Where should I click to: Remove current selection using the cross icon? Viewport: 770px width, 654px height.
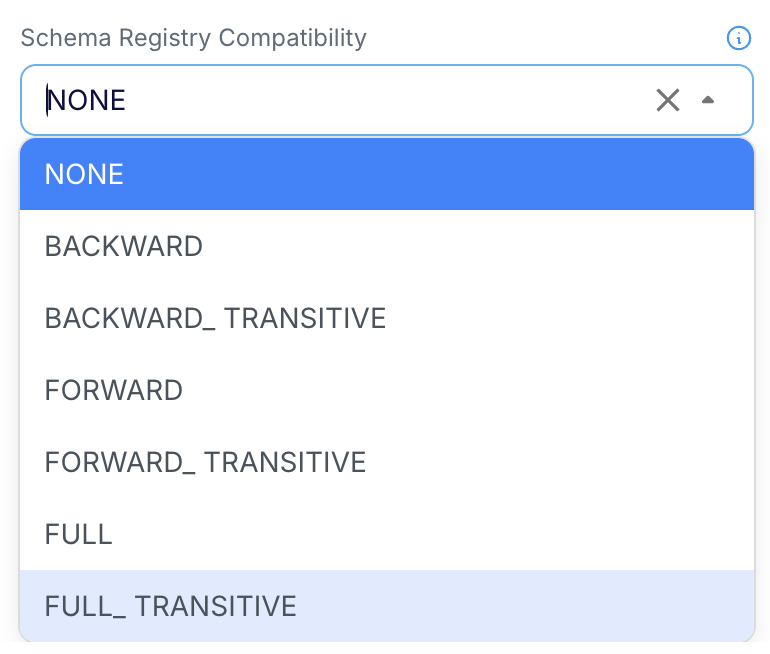[x=667, y=100]
